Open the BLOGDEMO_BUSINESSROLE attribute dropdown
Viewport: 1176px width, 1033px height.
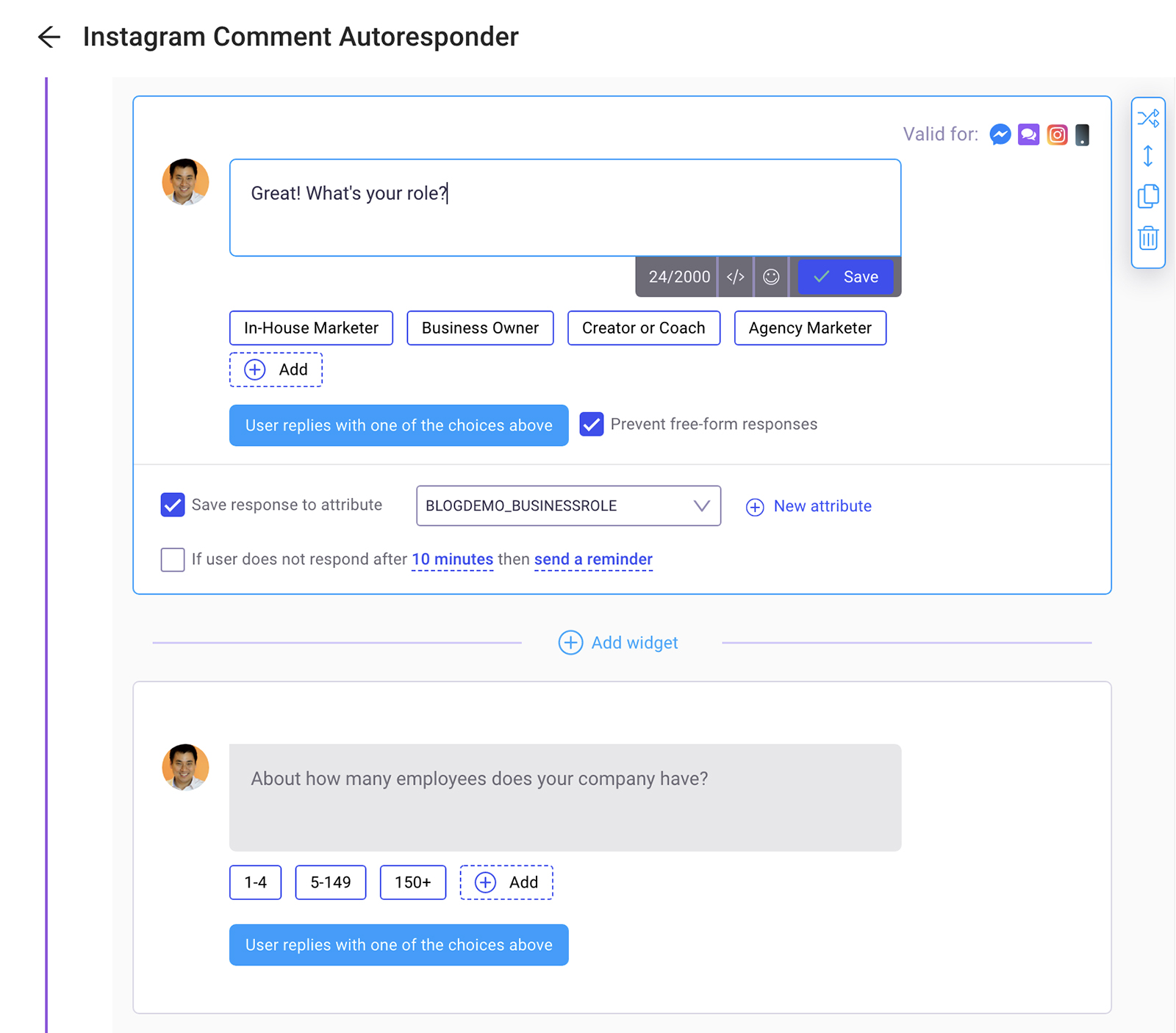[568, 506]
